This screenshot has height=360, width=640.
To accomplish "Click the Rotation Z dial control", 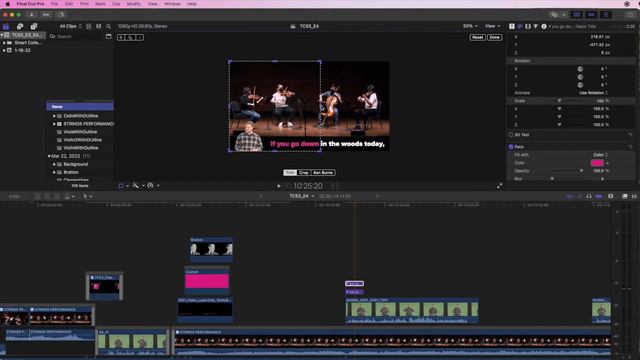I will 580,85.
